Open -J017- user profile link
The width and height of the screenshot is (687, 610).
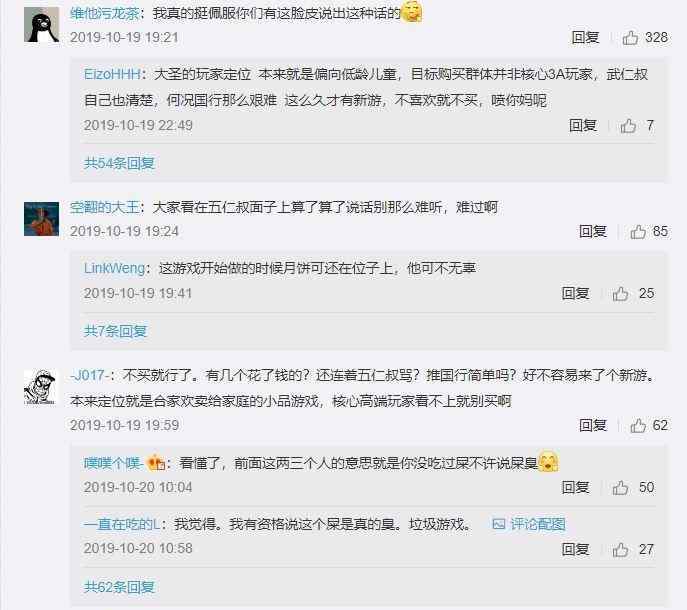coord(92,375)
